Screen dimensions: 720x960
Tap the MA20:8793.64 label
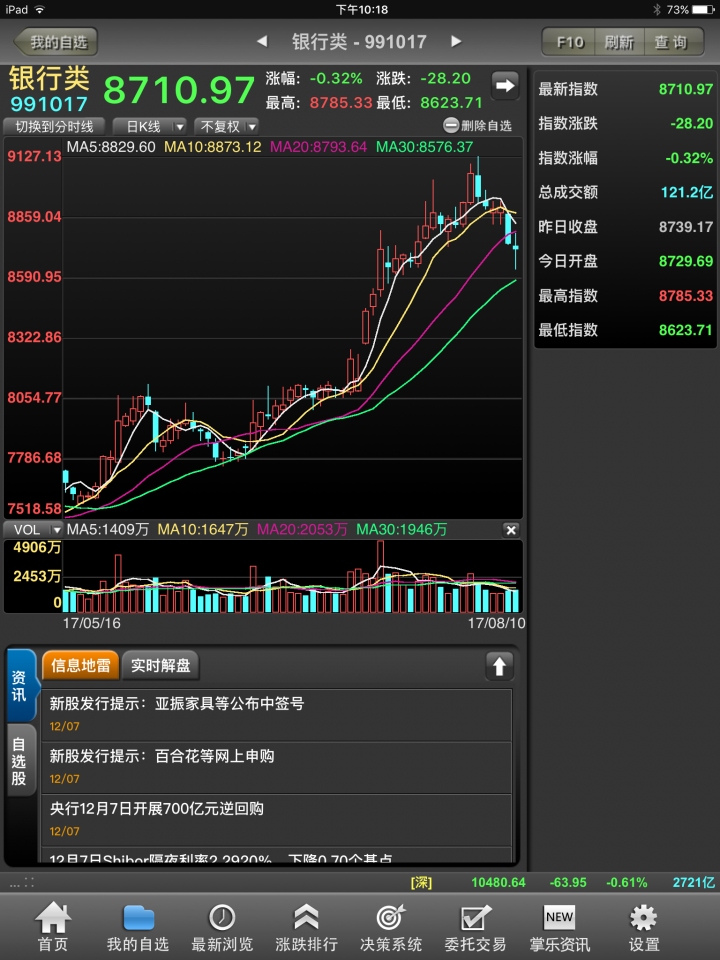pyautogui.click(x=318, y=147)
